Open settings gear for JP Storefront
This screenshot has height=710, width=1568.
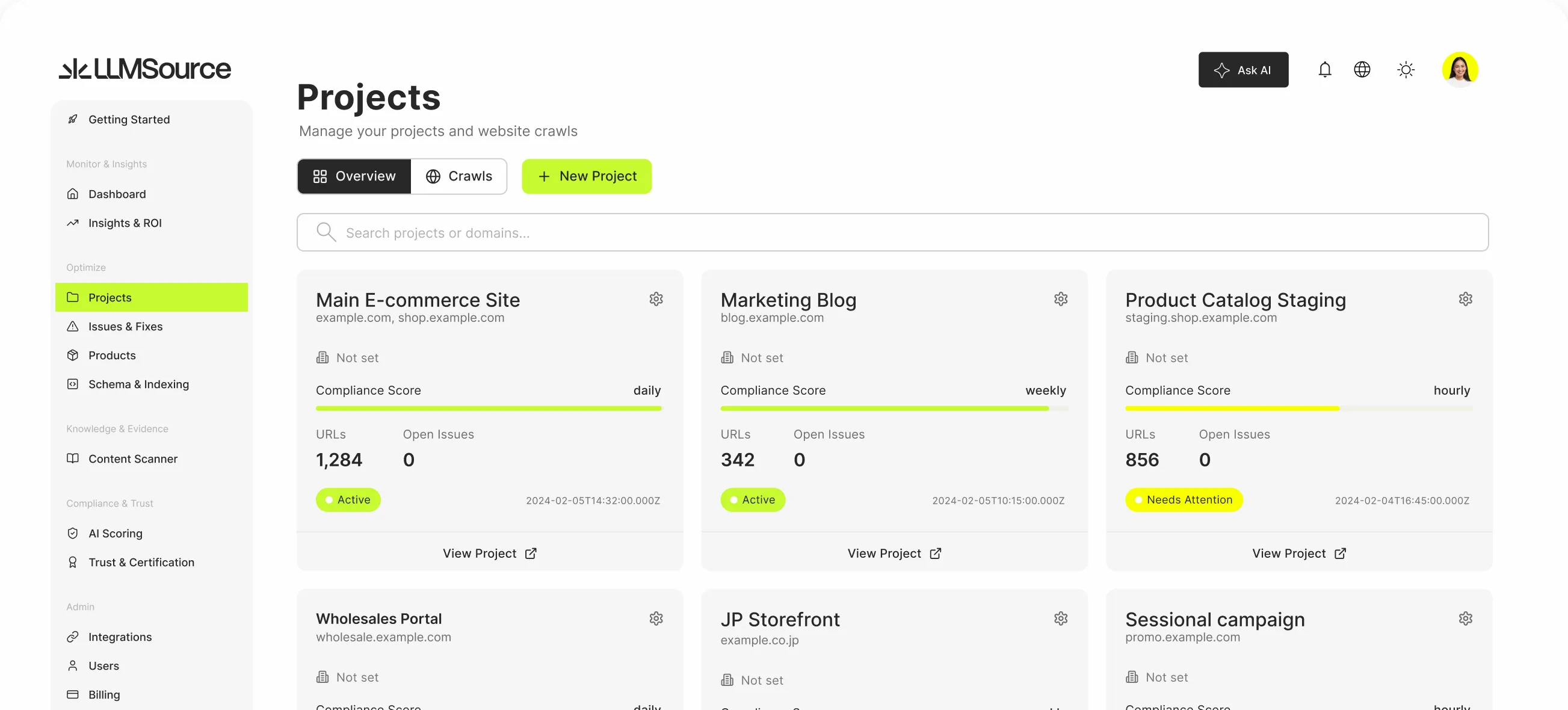[1060, 619]
